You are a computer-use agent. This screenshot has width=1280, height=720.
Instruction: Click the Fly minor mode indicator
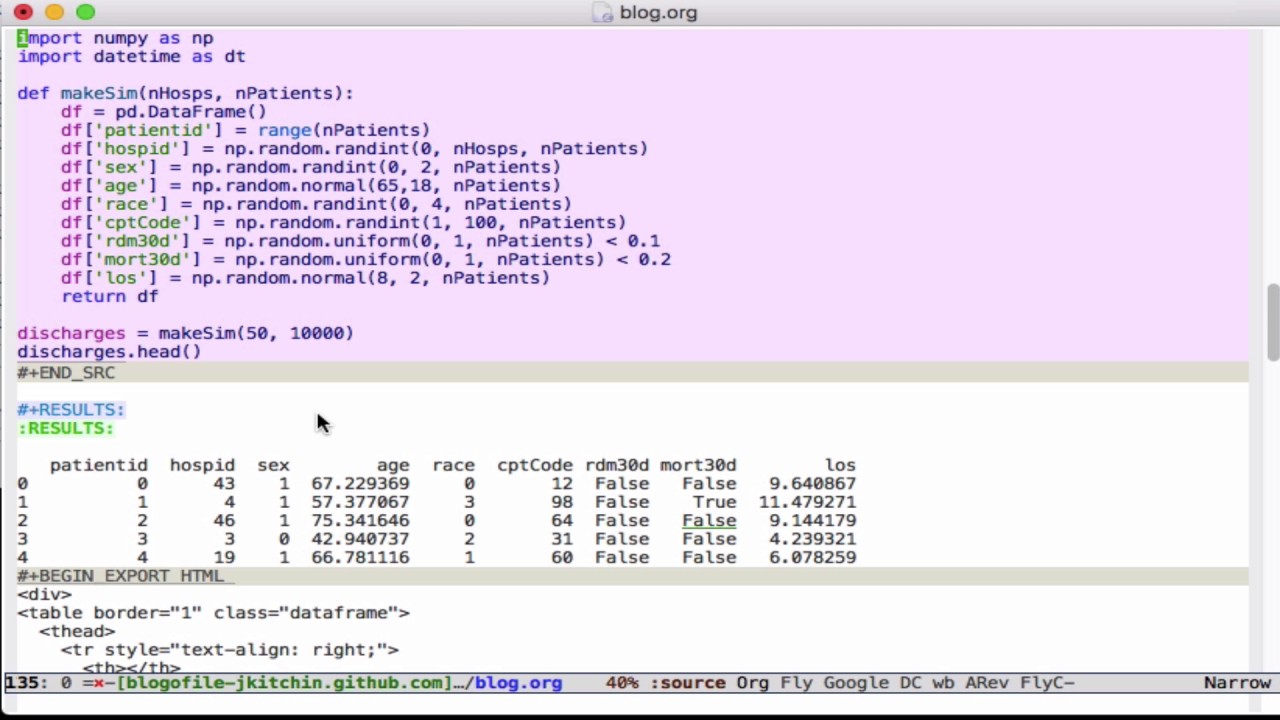click(796, 683)
